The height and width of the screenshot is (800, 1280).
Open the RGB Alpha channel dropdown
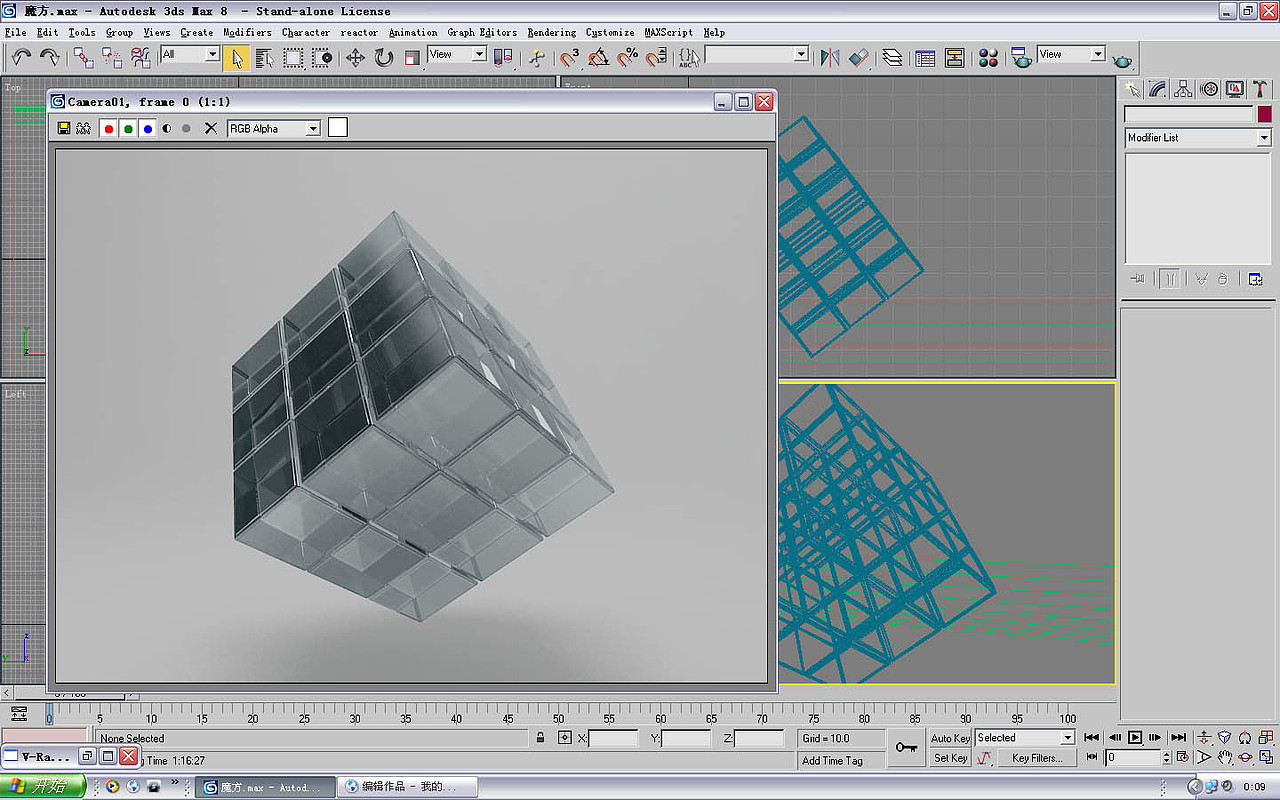313,128
